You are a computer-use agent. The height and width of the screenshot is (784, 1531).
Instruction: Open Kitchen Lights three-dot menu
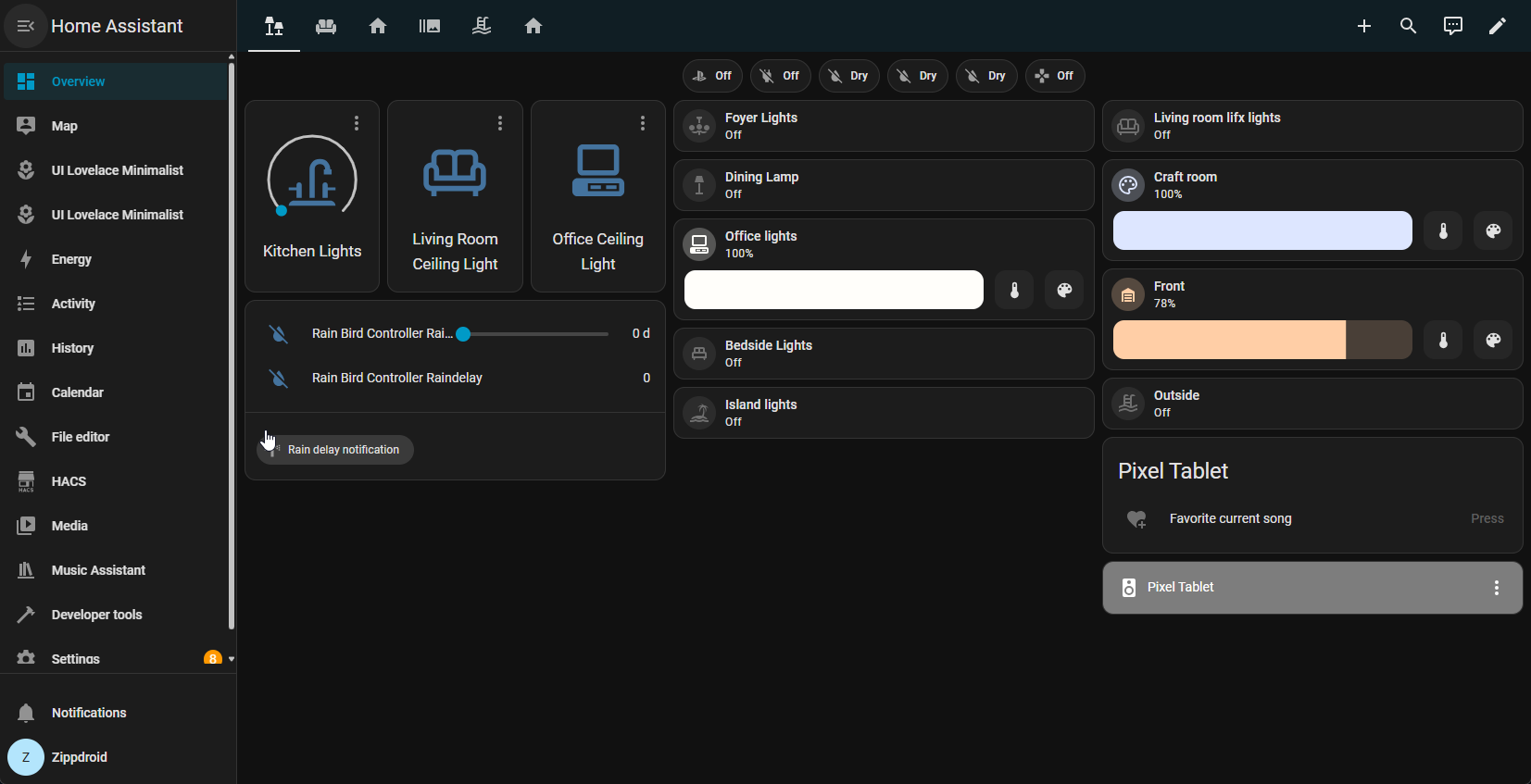click(x=357, y=123)
